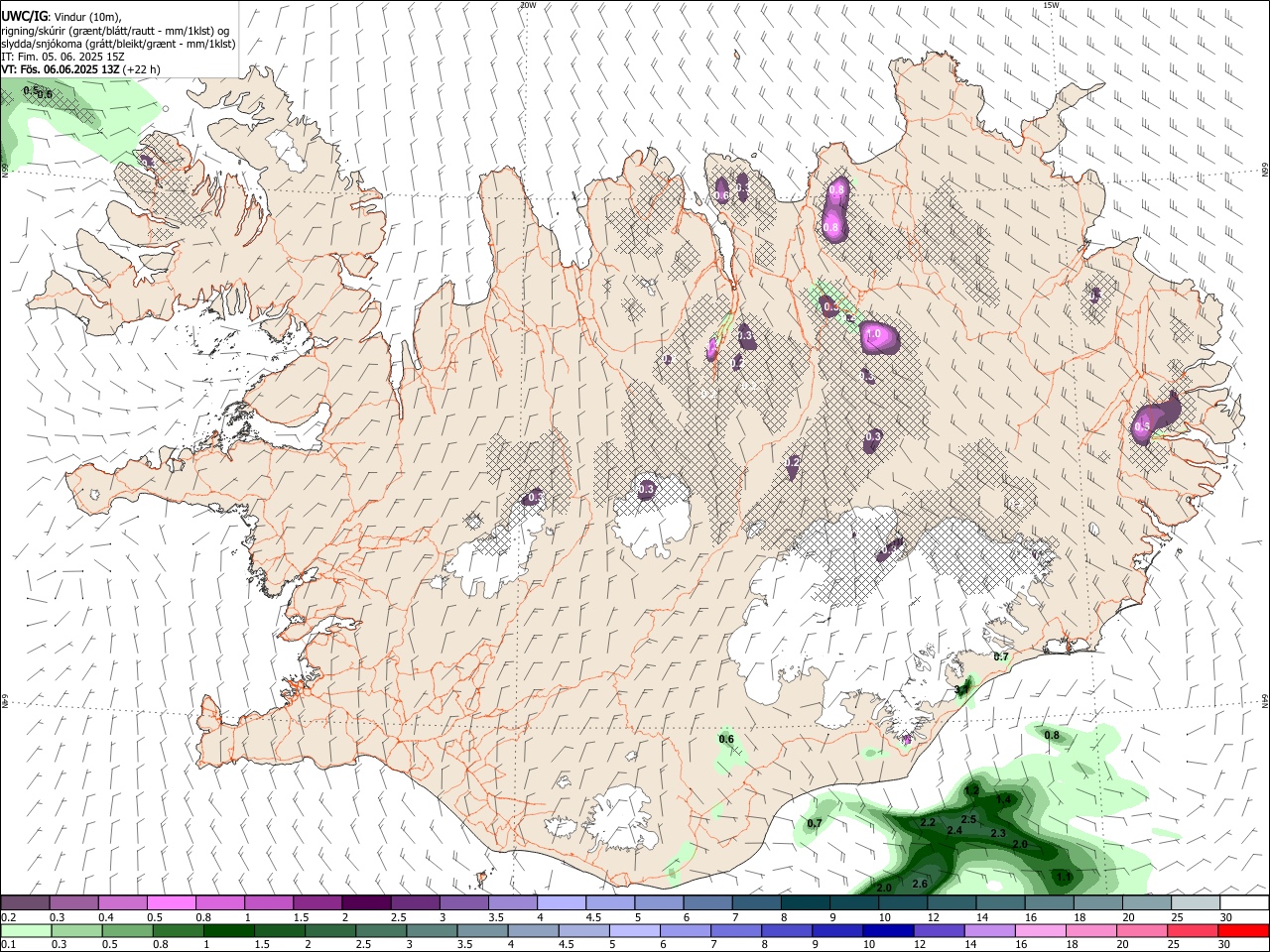Image resolution: width=1270 pixels, height=952 pixels.
Task: Click the '2.2' rainfall value offshore
Action: coord(929,823)
